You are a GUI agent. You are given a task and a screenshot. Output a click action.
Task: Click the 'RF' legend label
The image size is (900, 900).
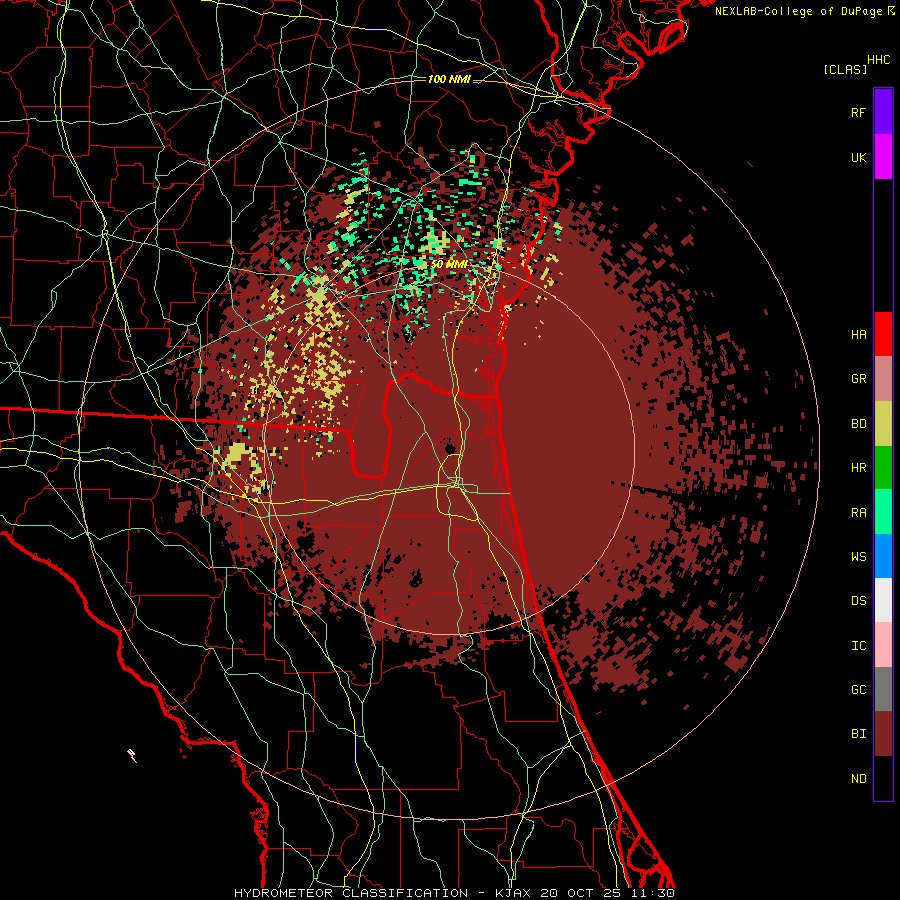858,112
